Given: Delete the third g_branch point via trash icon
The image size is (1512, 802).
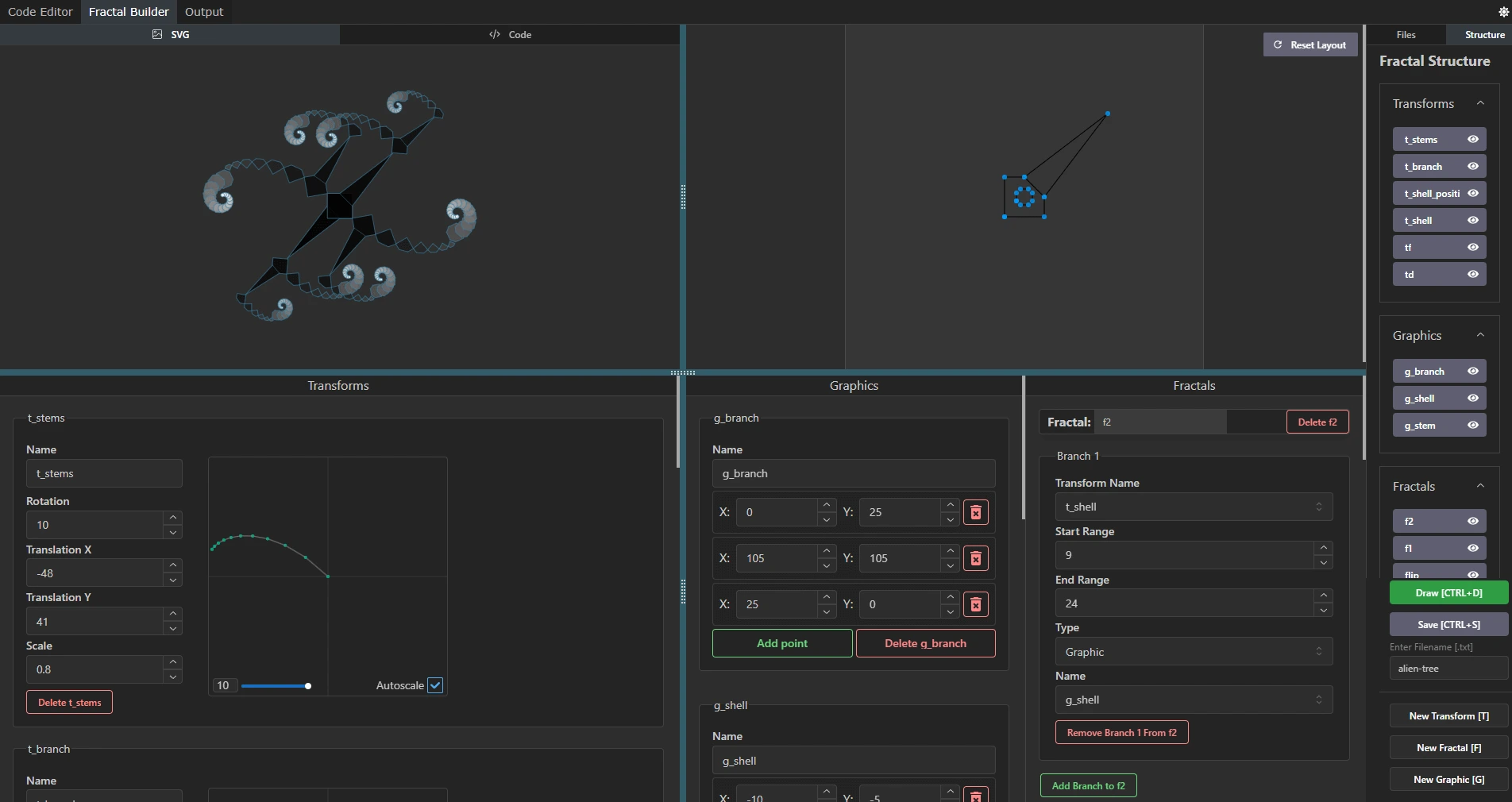Looking at the screenshot, I should (976, 604).
